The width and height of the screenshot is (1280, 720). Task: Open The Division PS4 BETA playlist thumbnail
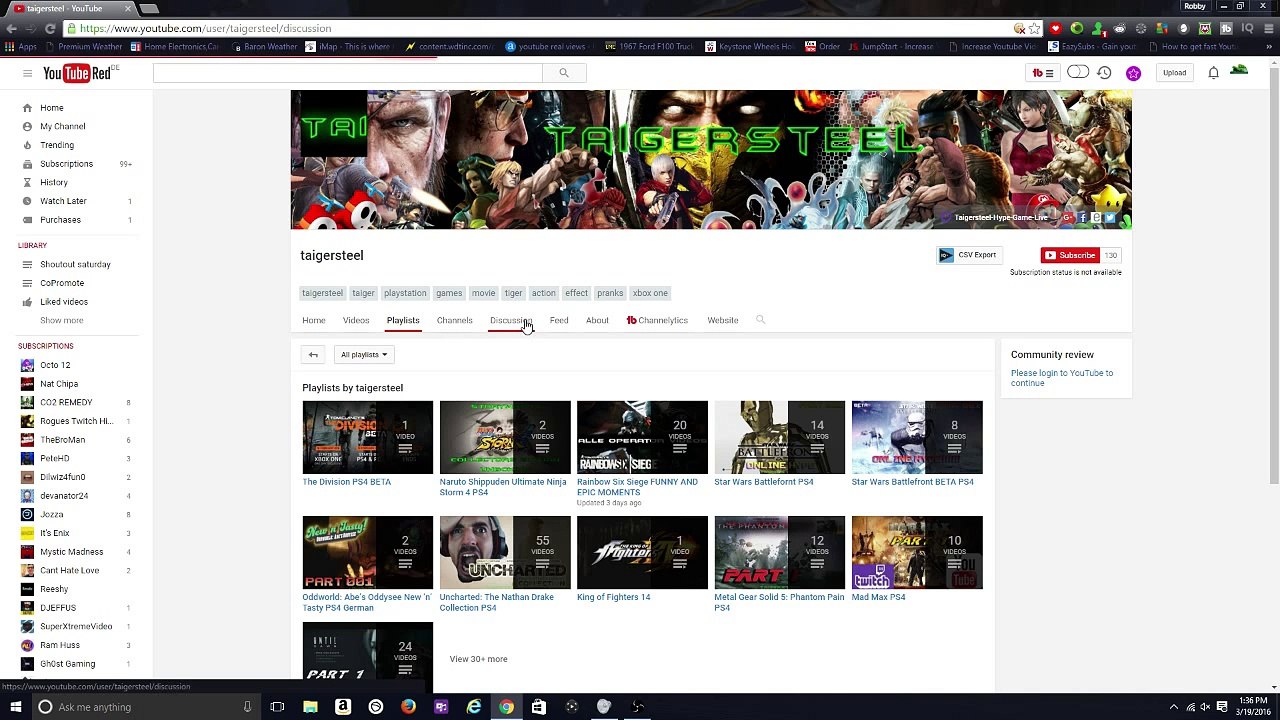coord(368,437)
